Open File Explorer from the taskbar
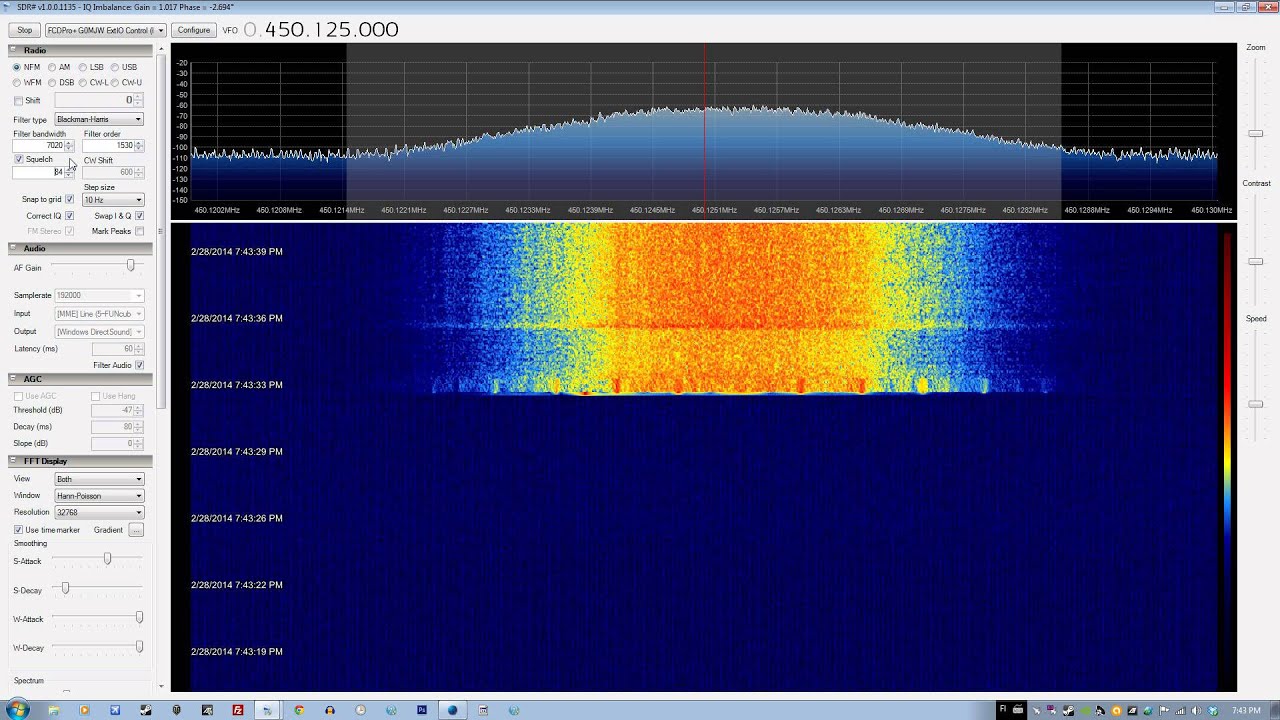Viewport: 1280px width, 720px height. tap(54, 710)
